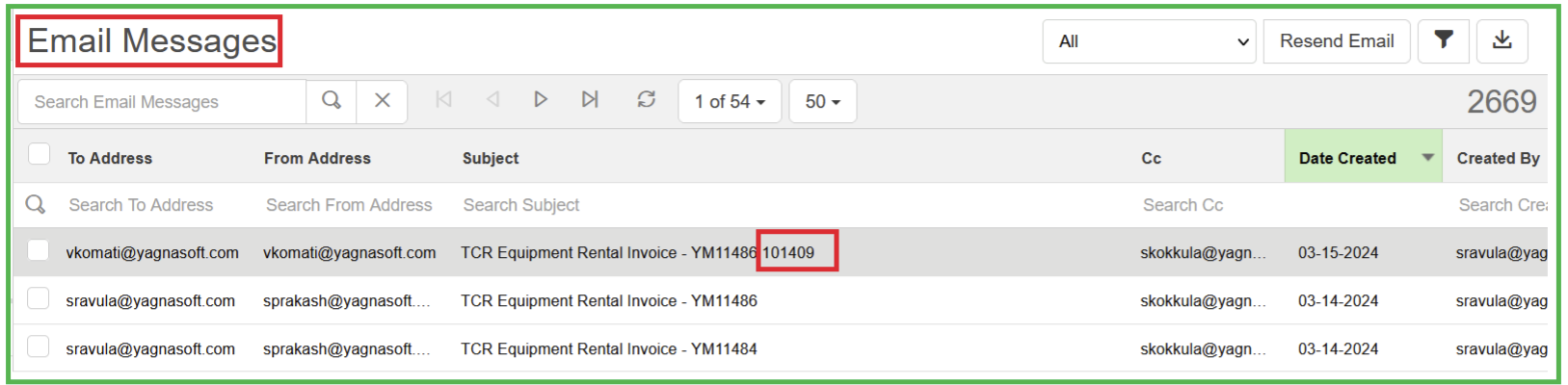The width and height of the screenshot is (1568, 385).
Task: Open the filter funnel icon
Action: [x=1443, y=41]
